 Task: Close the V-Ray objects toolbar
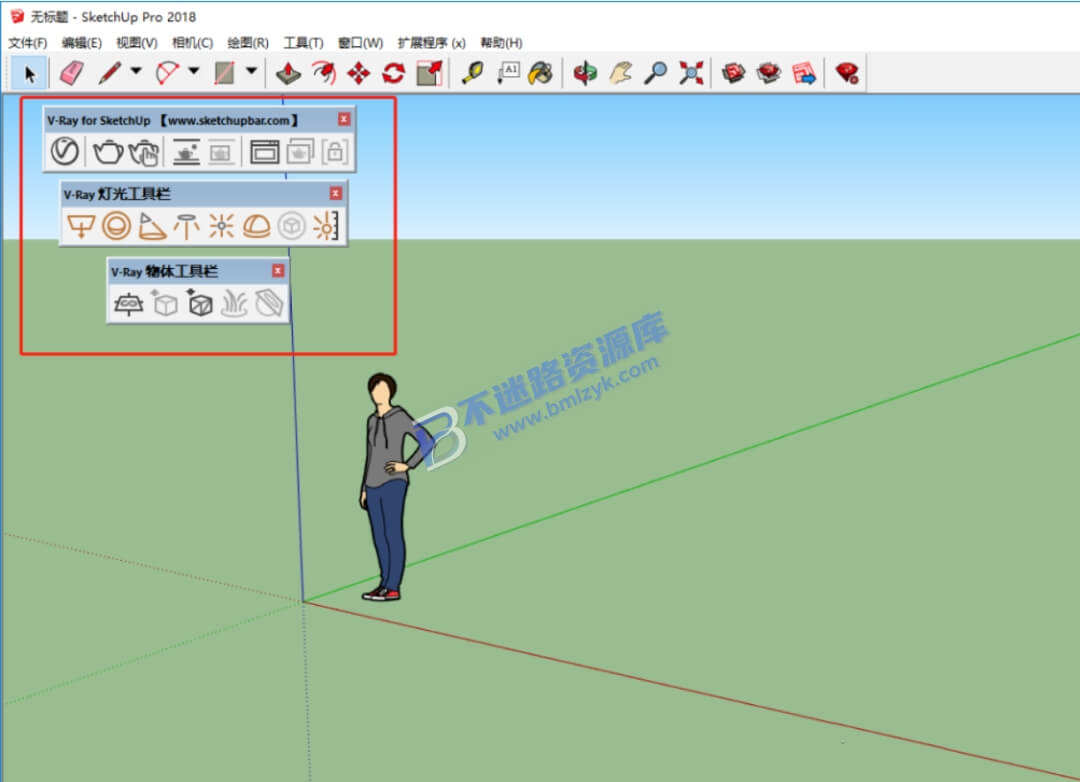point(278,271)
